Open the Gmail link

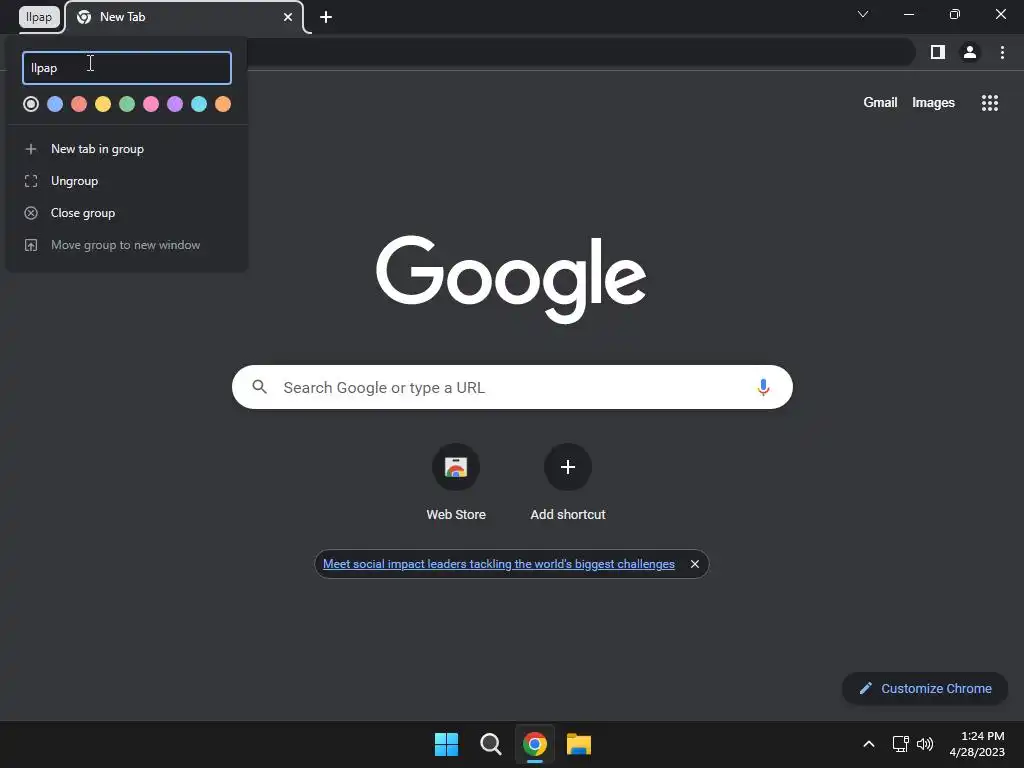880,103
